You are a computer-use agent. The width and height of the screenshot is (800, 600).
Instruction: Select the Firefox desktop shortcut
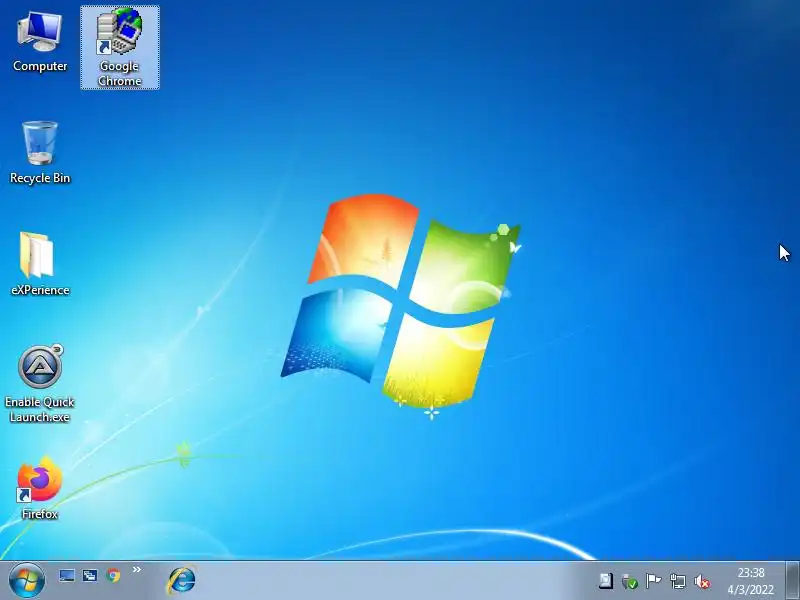coord(40,489)
